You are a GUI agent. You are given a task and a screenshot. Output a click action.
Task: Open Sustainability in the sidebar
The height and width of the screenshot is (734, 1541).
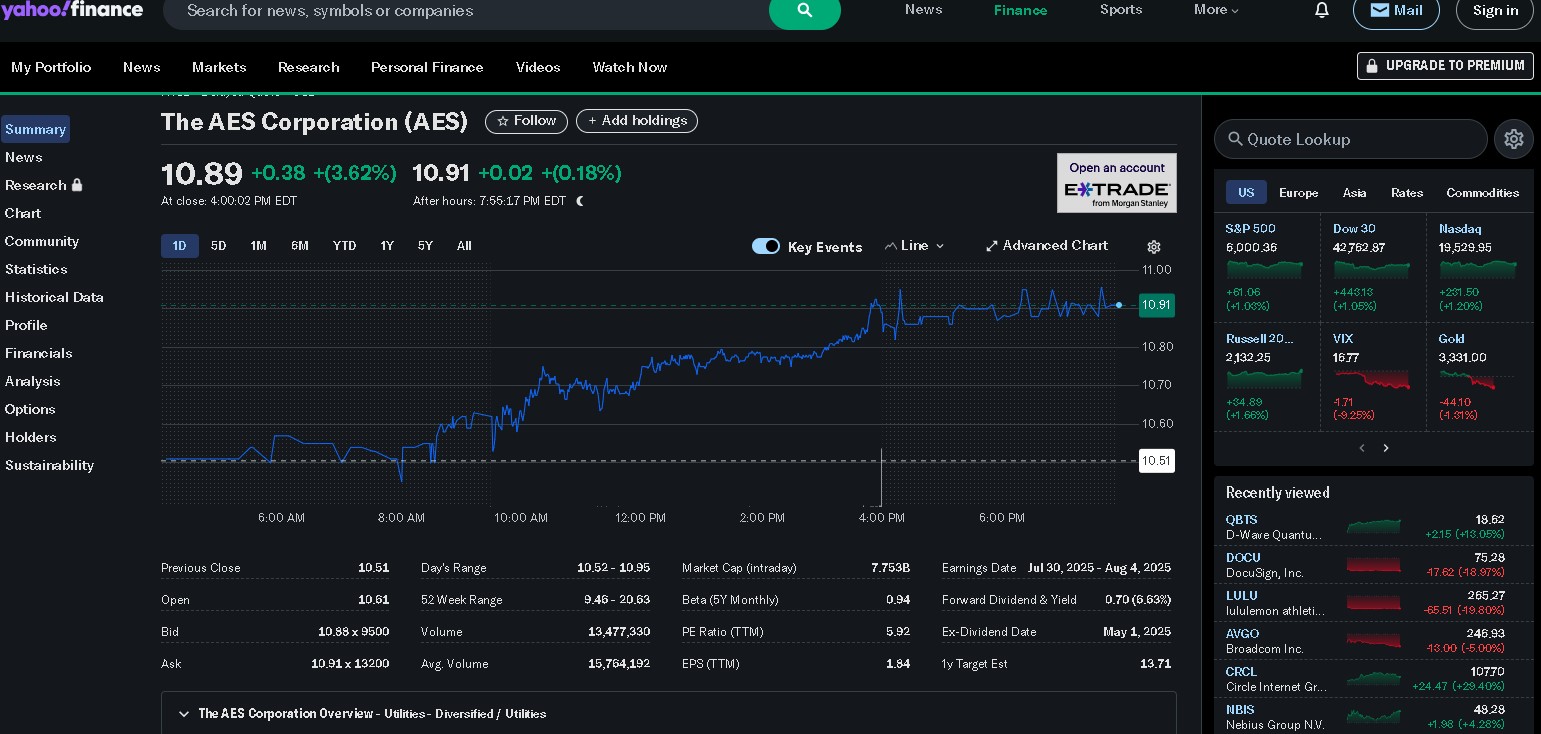click(x=49, y=465)
